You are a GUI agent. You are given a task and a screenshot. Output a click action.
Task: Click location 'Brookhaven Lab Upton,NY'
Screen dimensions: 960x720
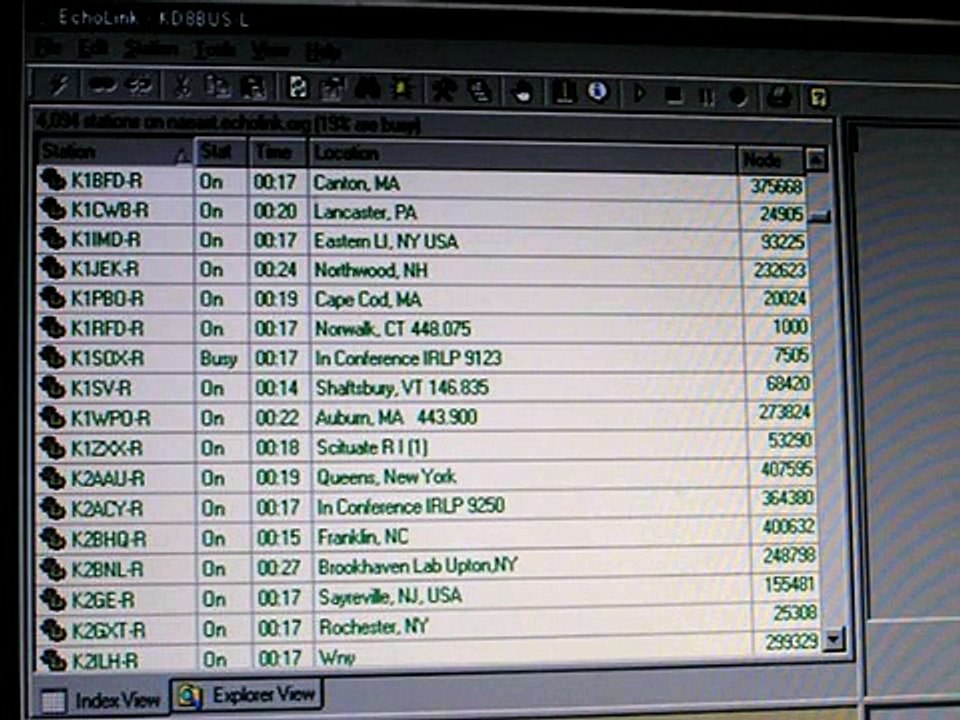[418, 566]
